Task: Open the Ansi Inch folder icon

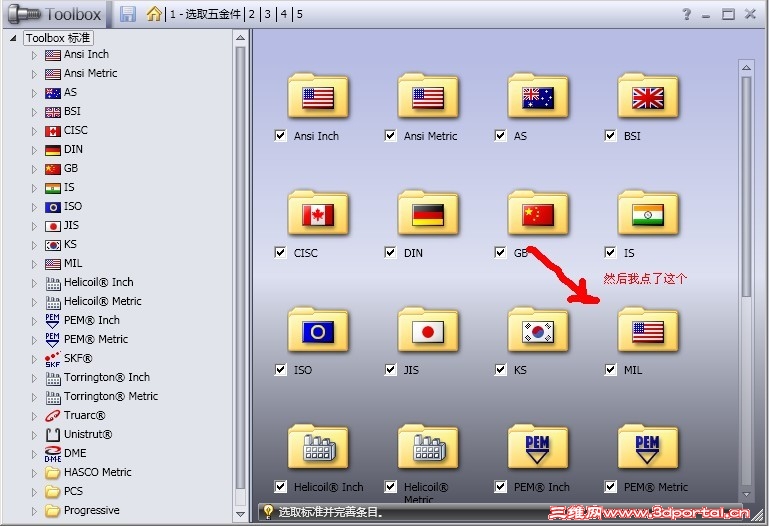Action: (x=318, y=96)
